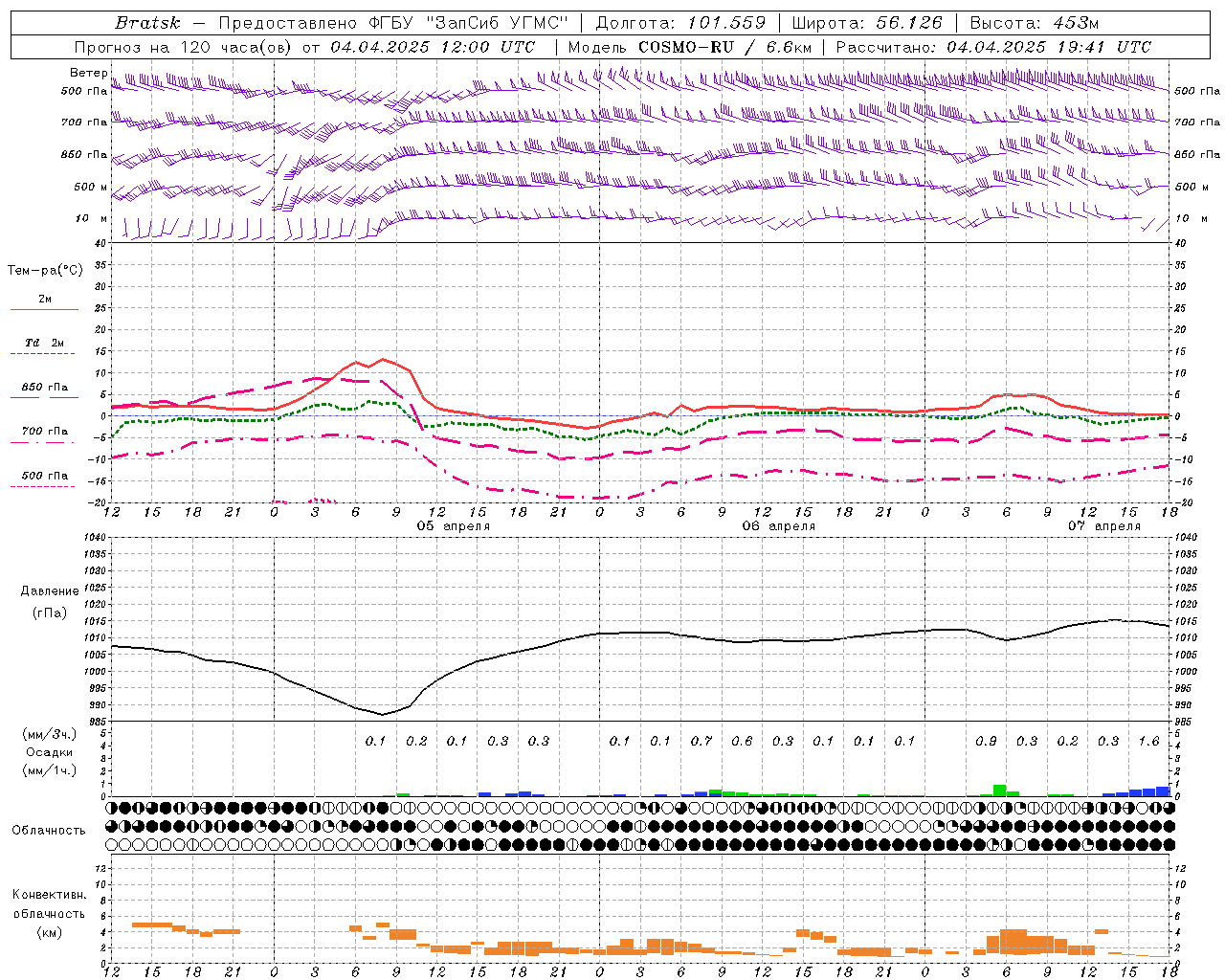Click the latitude value "Широта: 56.126"

[867, 23]
